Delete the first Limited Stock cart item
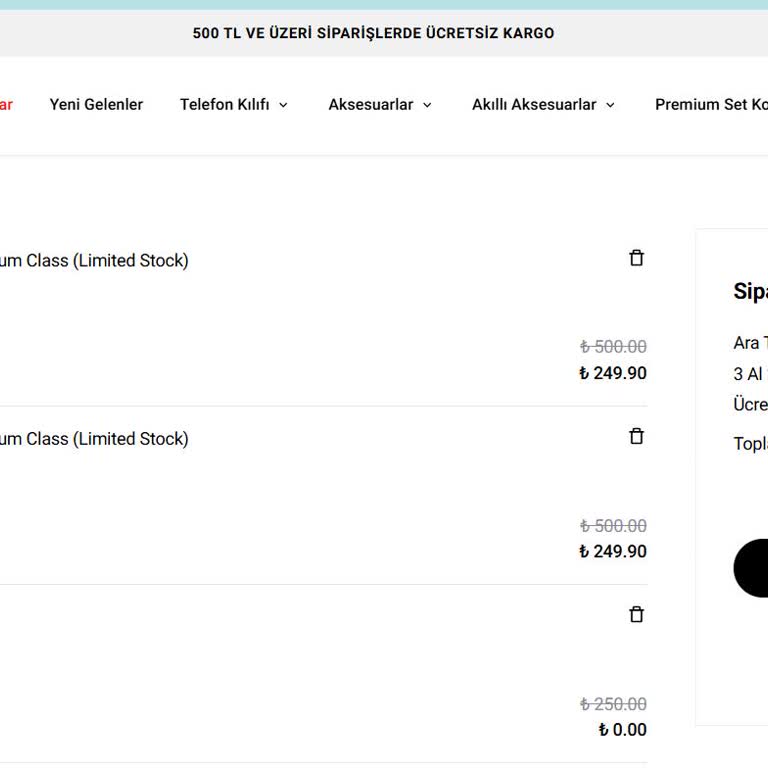The height and width of the screenshot is (768, 768). (636, 258)
